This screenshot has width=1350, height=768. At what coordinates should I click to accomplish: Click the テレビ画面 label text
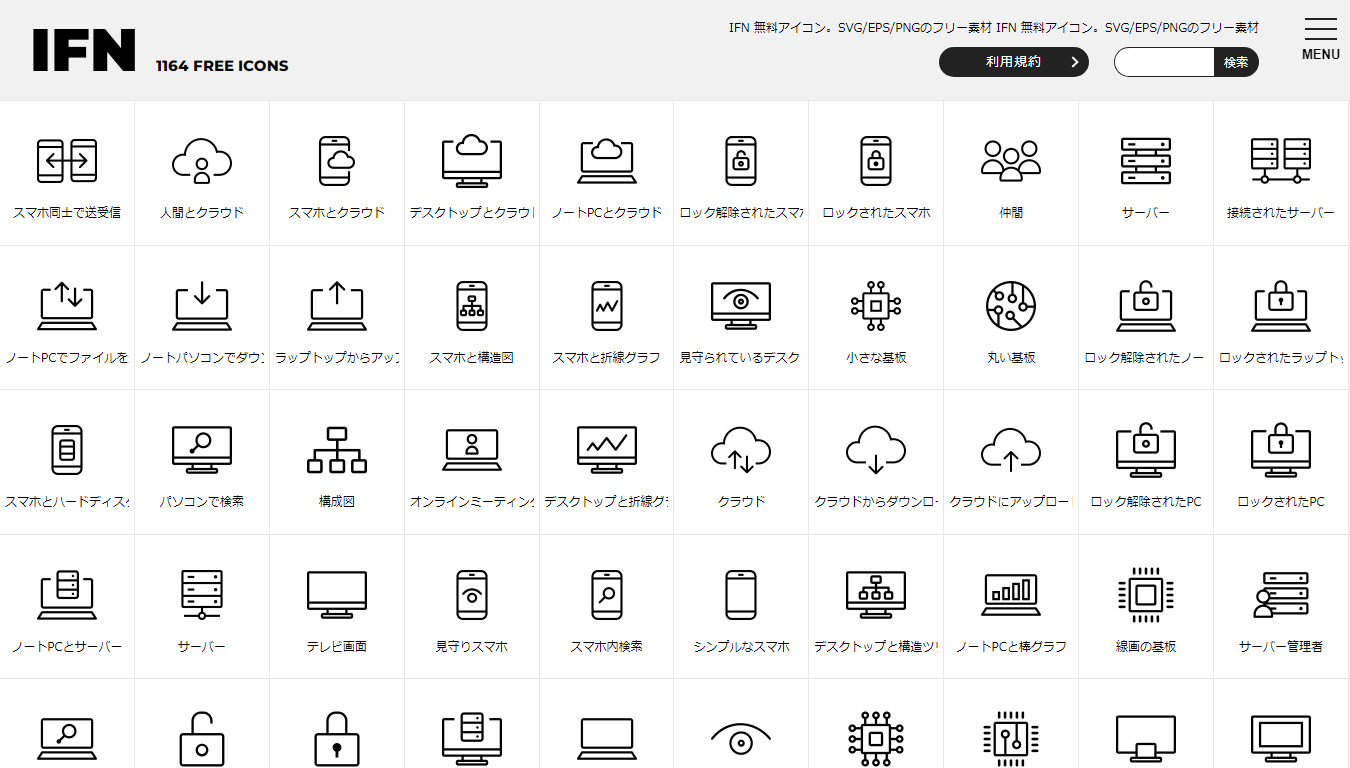pos(337,647)
